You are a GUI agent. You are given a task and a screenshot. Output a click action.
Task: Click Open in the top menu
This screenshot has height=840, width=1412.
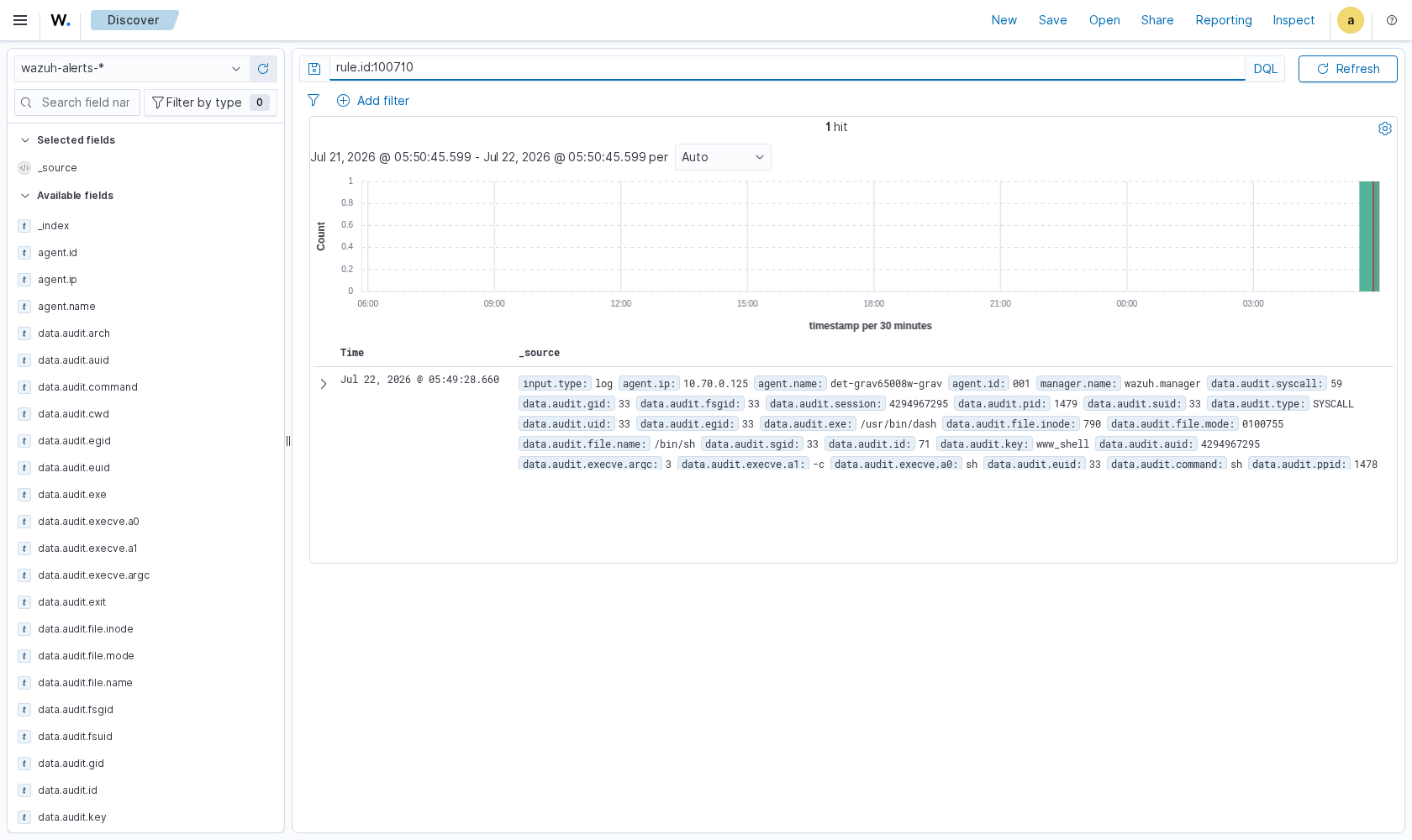(1104, 20)
